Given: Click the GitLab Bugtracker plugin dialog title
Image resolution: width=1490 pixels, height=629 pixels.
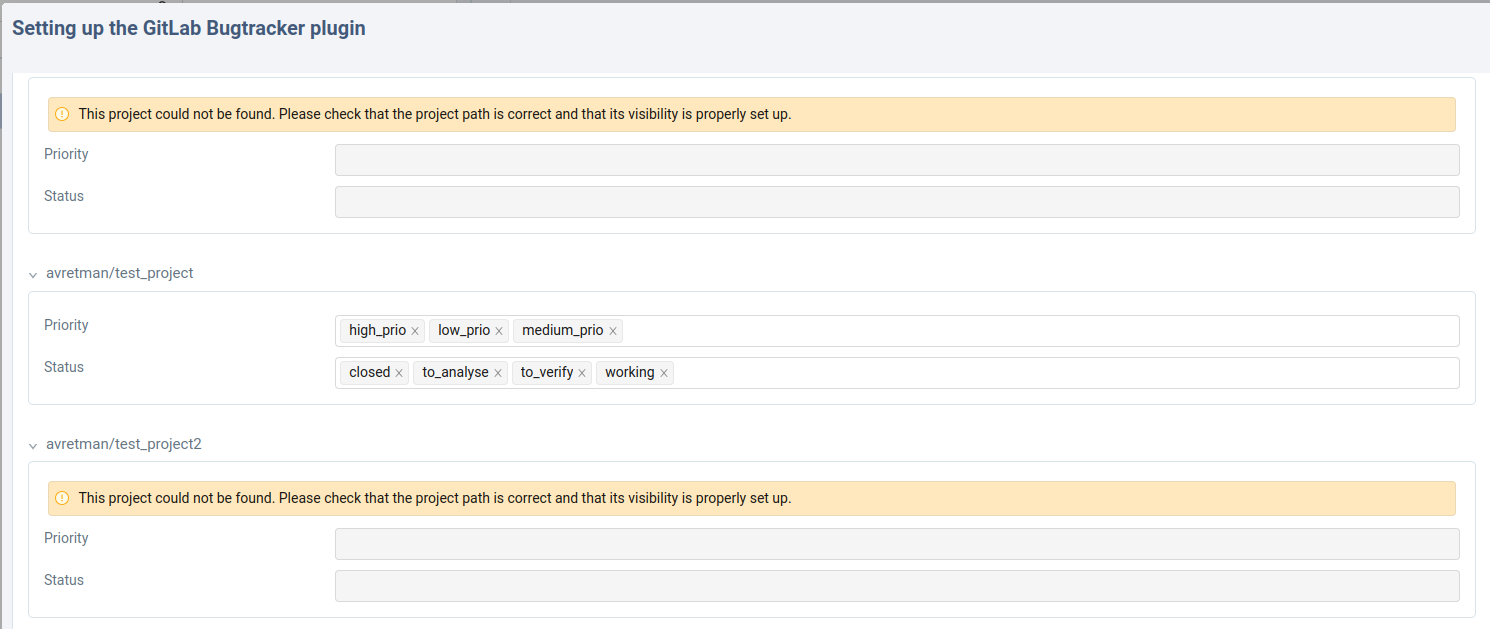Looking at the screenshot, I should [x=189, y=29].
